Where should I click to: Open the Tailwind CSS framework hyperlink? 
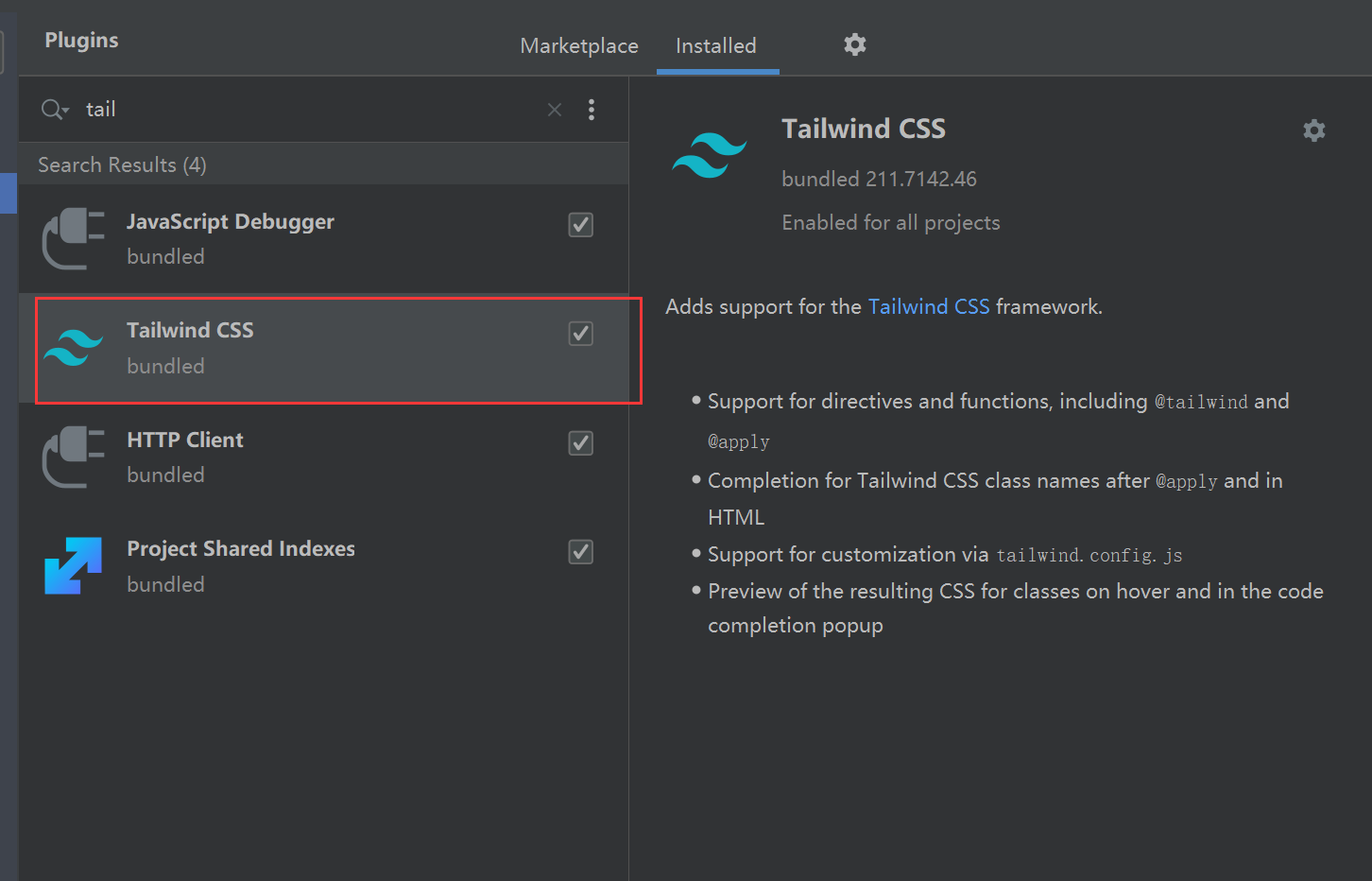click(928, 306)
